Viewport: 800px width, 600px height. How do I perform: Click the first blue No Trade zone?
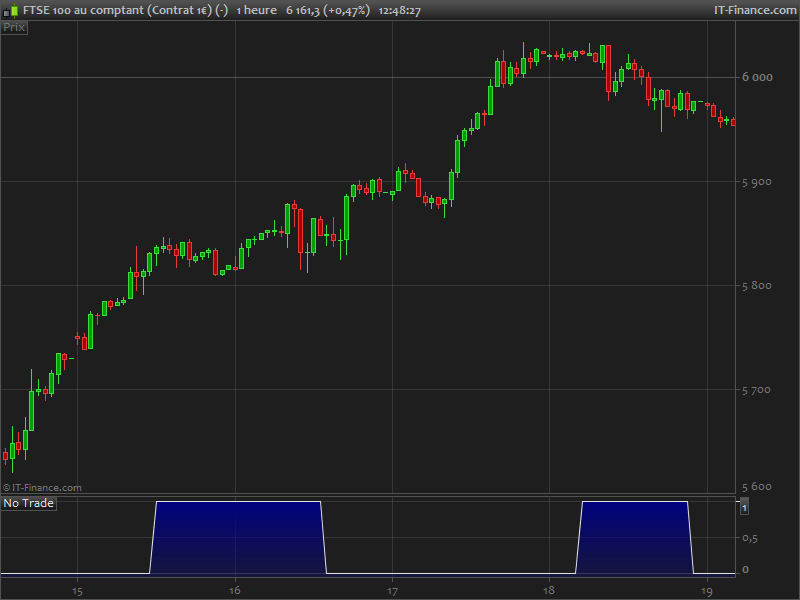click(238, 537)
